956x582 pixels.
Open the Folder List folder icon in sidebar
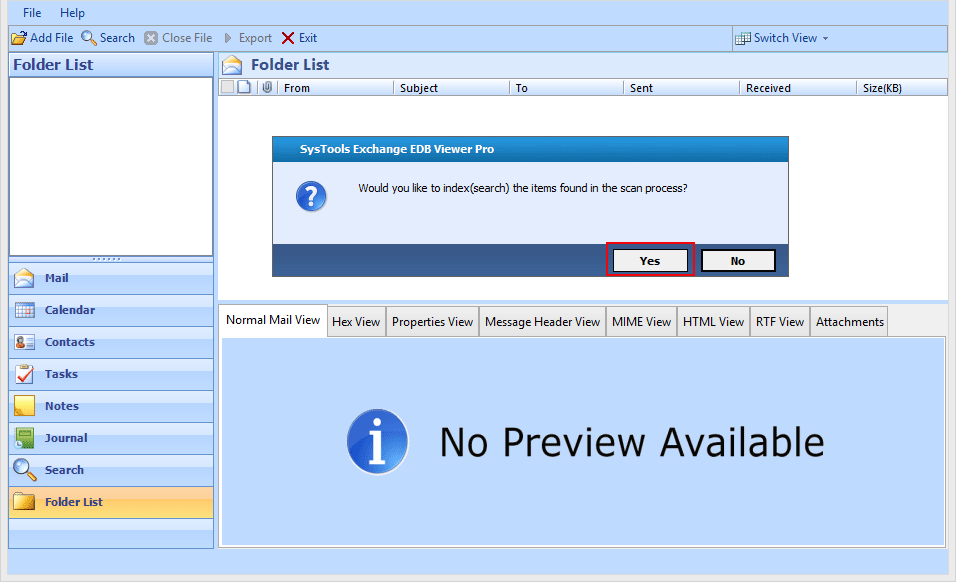click(24, 502)
